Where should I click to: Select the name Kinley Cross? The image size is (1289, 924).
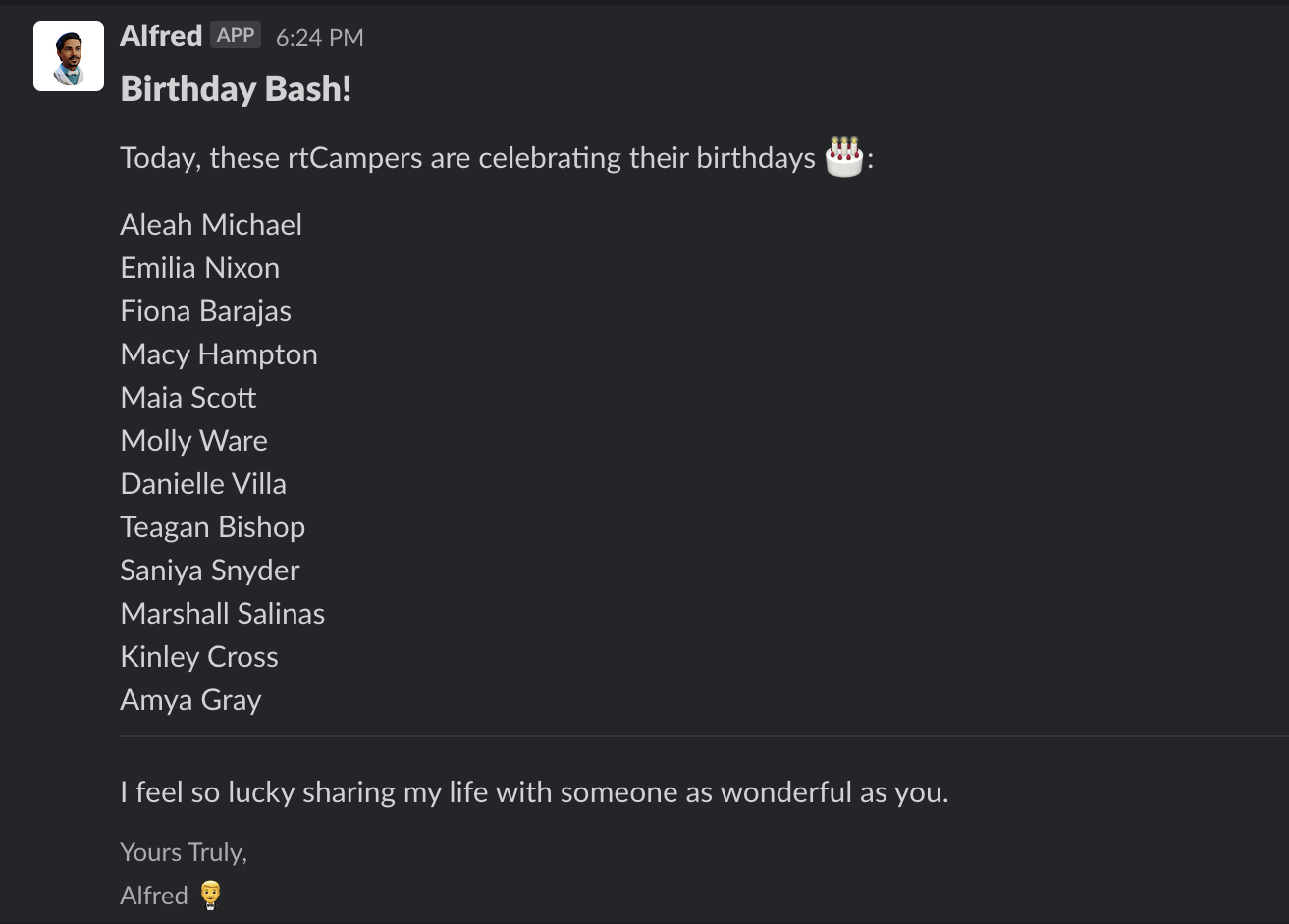[x=199, y=657]
